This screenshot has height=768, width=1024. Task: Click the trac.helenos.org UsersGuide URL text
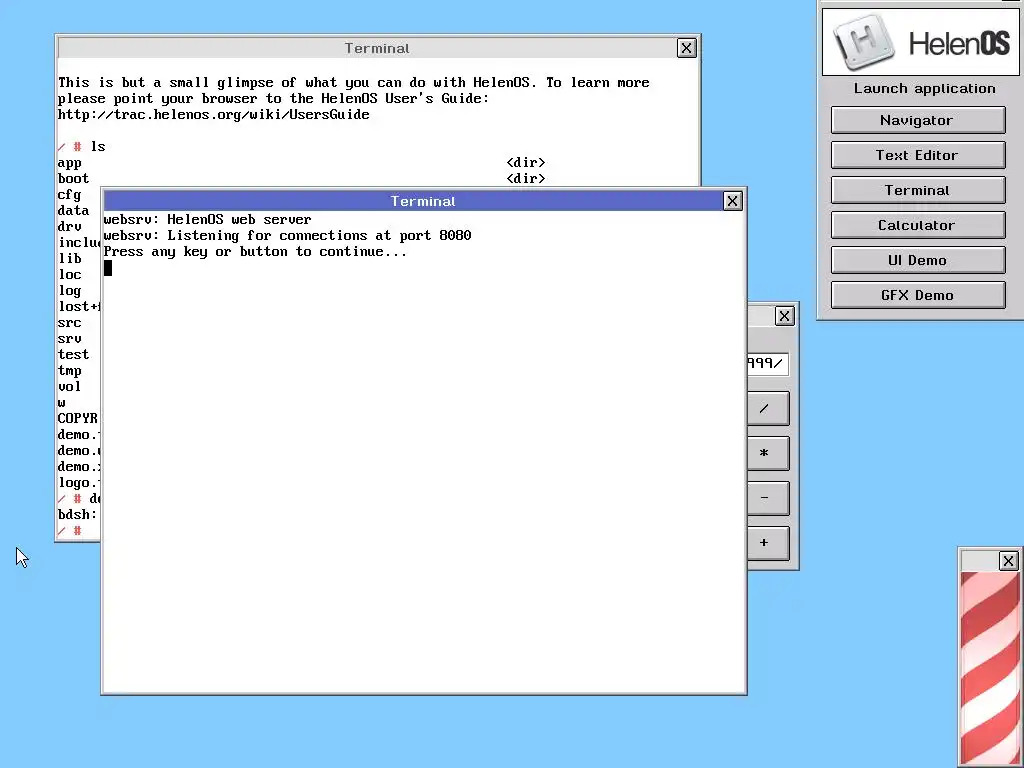[214, 115]
